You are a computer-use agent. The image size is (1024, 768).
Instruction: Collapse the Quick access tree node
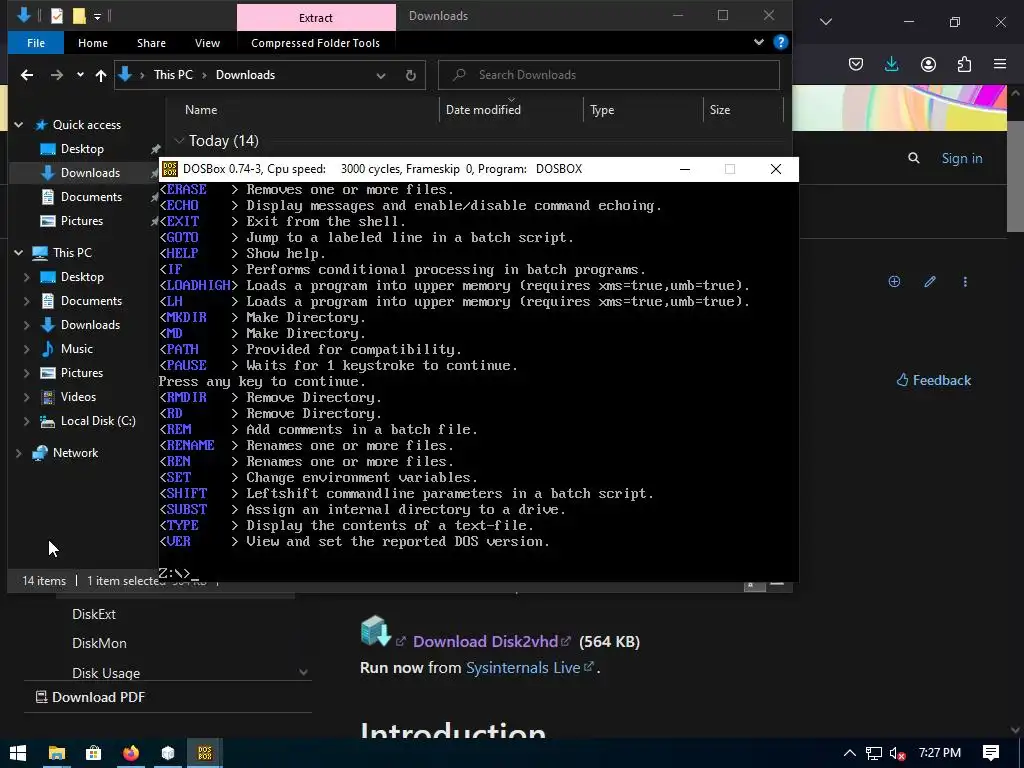tap(18, 125)
